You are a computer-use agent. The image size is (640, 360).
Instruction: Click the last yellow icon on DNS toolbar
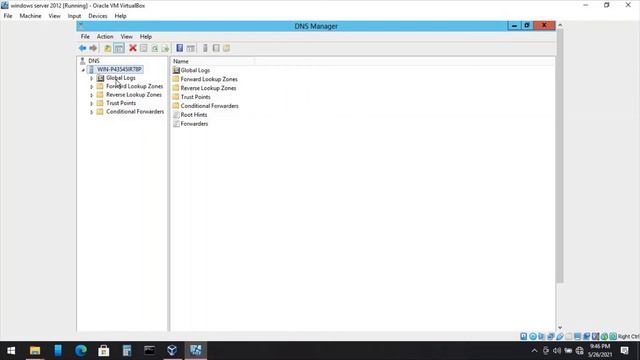[227, 48]
